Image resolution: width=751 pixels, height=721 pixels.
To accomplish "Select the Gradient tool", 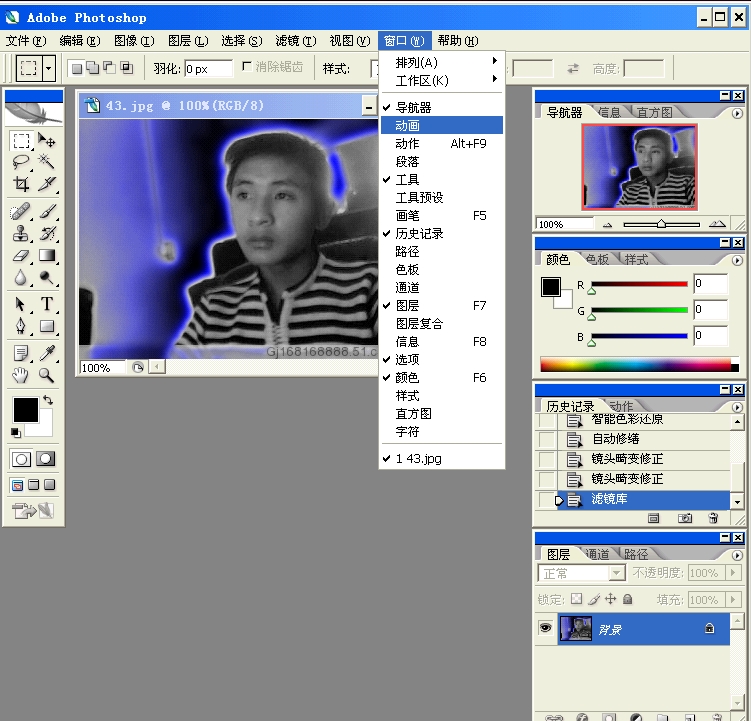I will tap(46, 255).
